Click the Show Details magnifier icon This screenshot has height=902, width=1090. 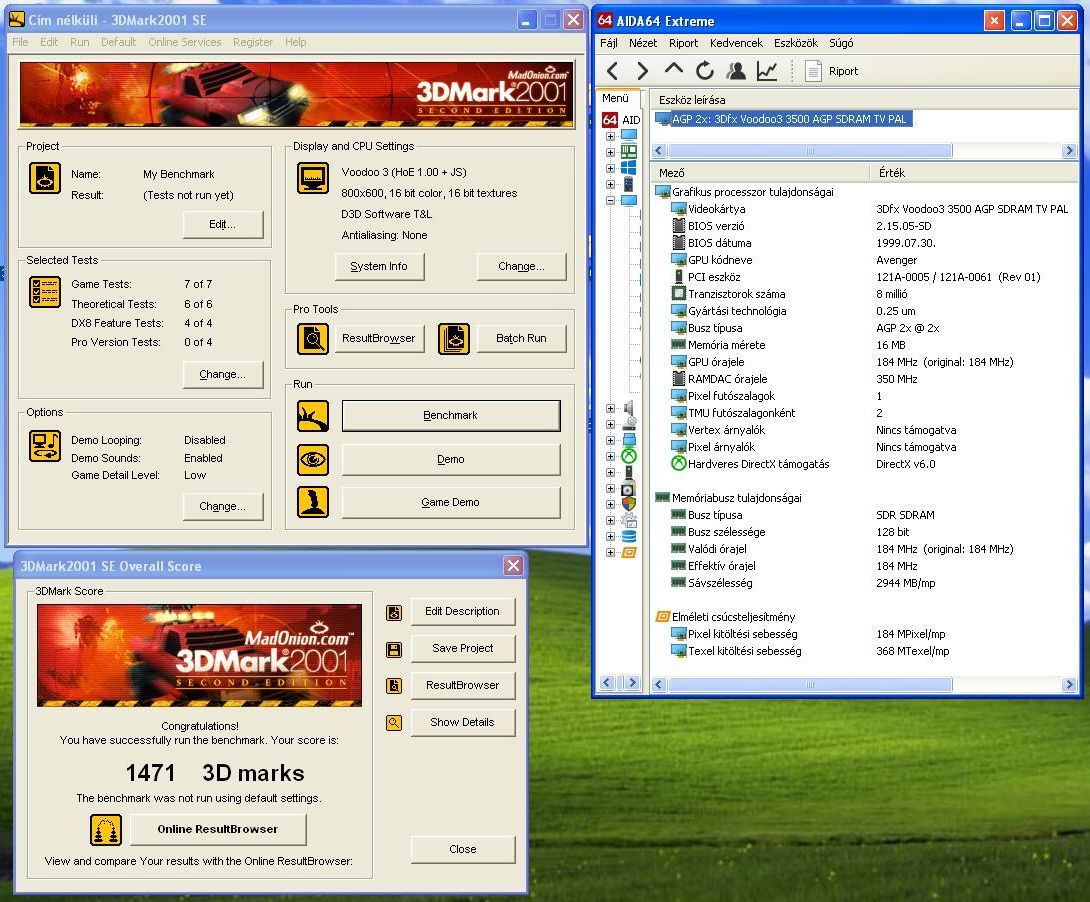(x=394, y=723)
